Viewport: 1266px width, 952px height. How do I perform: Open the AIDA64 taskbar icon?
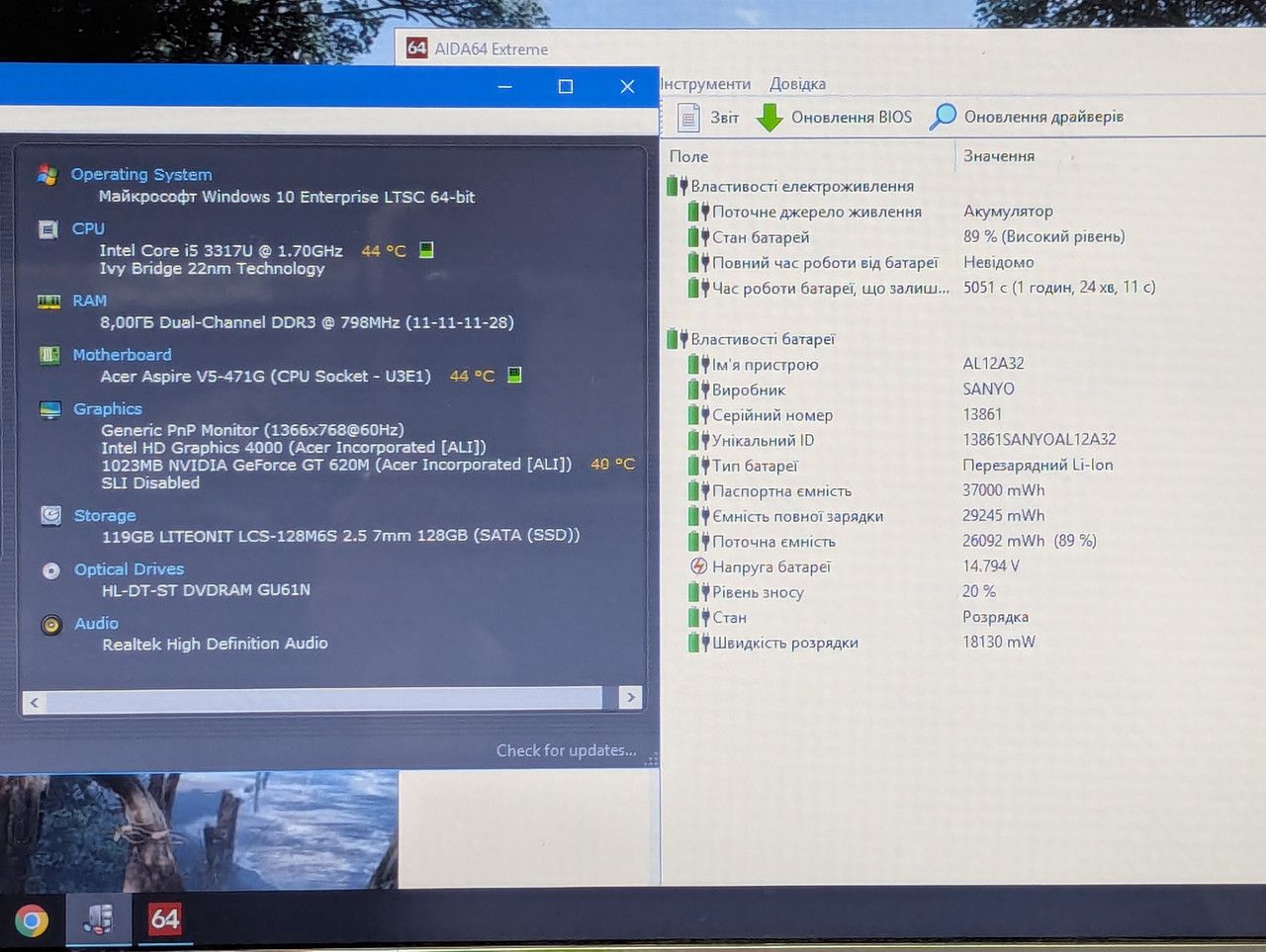[164, 919]
